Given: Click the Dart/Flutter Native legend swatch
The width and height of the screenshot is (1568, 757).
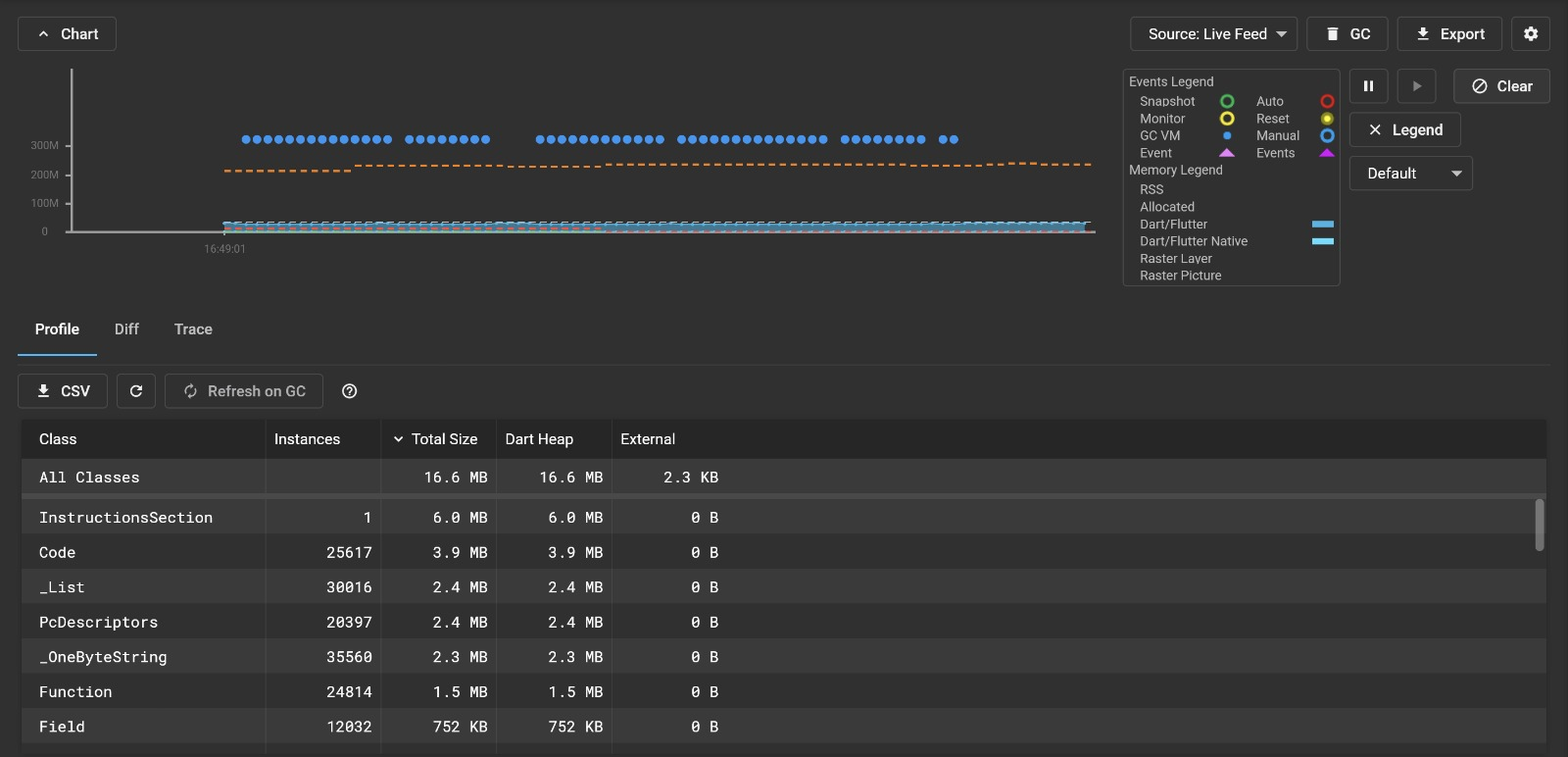Looking at the screenshot, I should [x=1323, y=241].
